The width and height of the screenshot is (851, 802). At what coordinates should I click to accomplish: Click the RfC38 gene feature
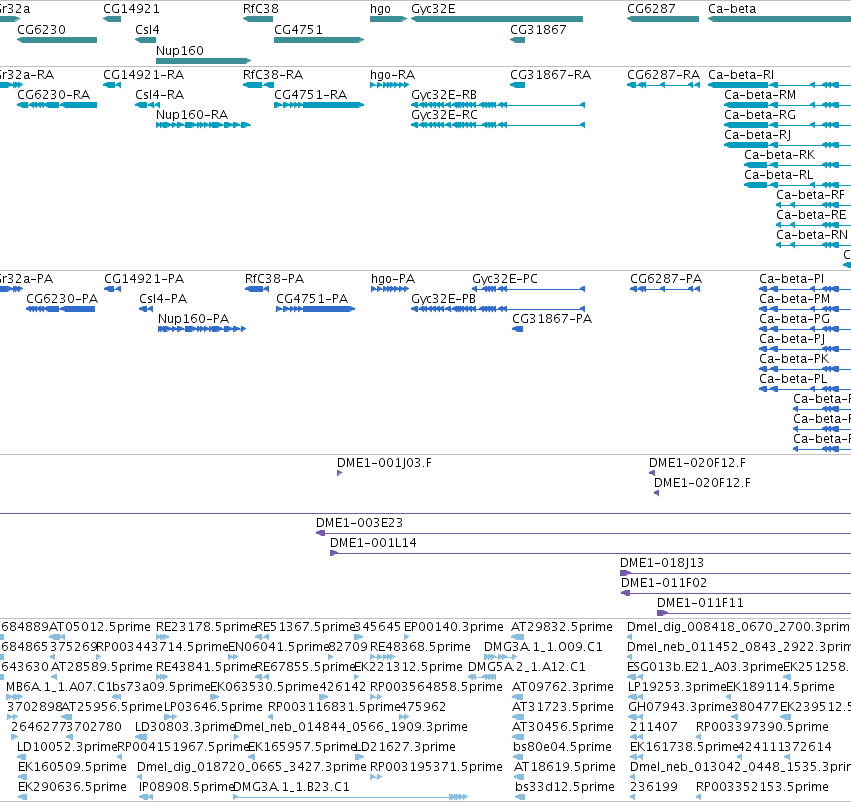coord(258,19)
